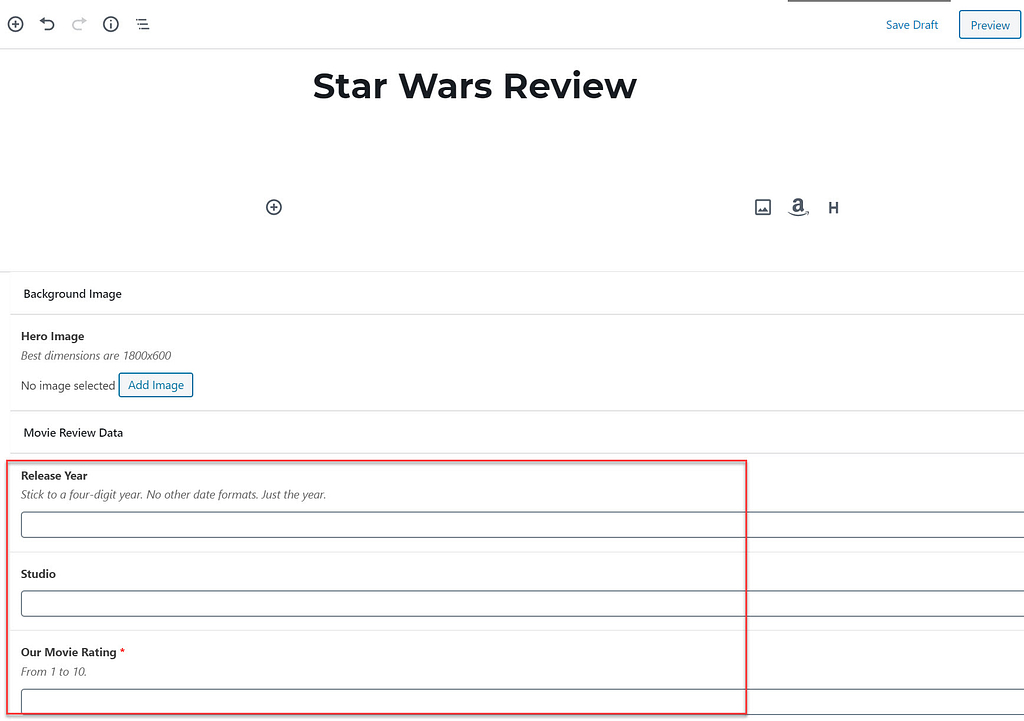Open the block navigation list icon

coord(142,24)
